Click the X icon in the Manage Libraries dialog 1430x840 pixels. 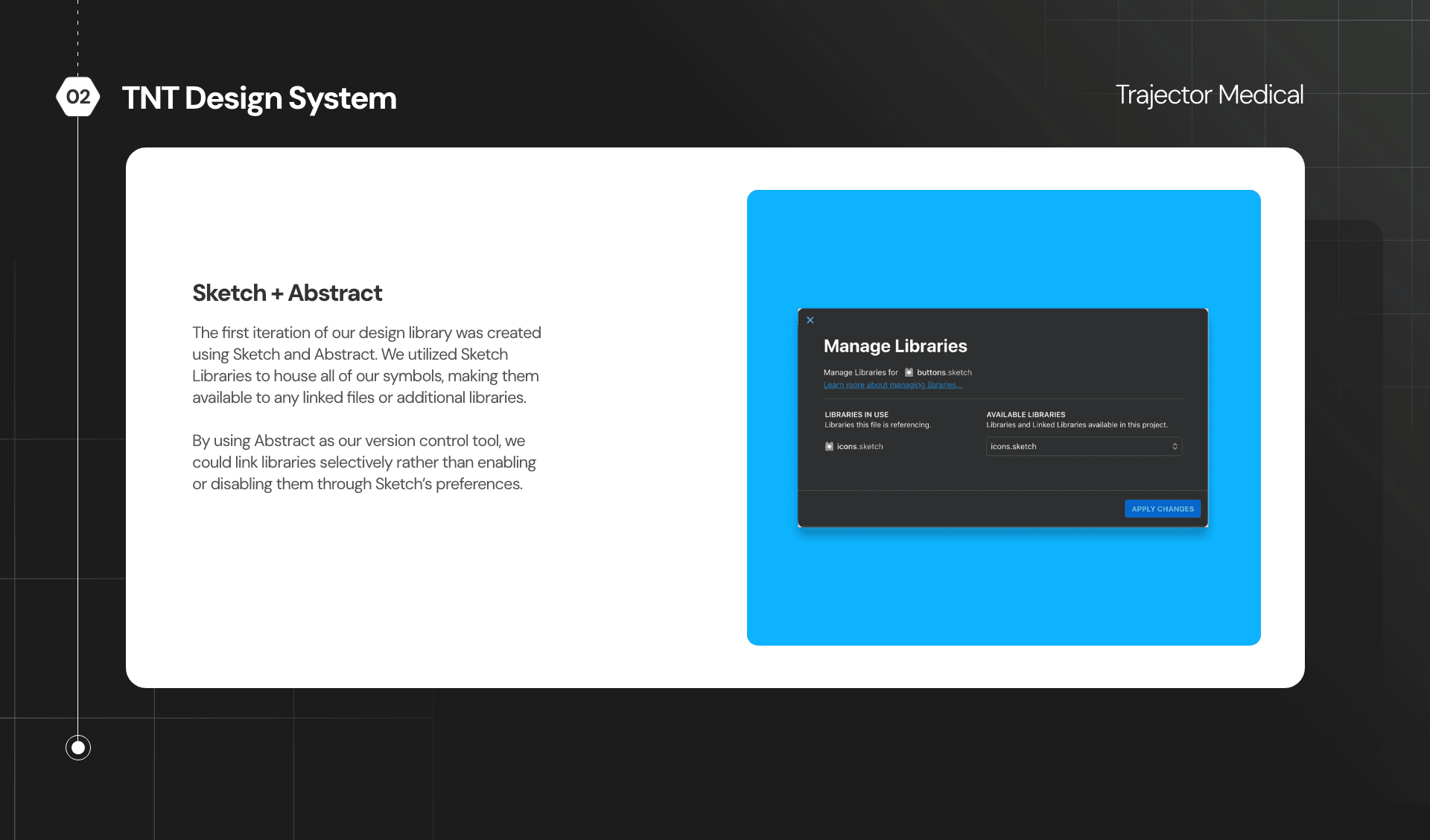click(810, 320)
